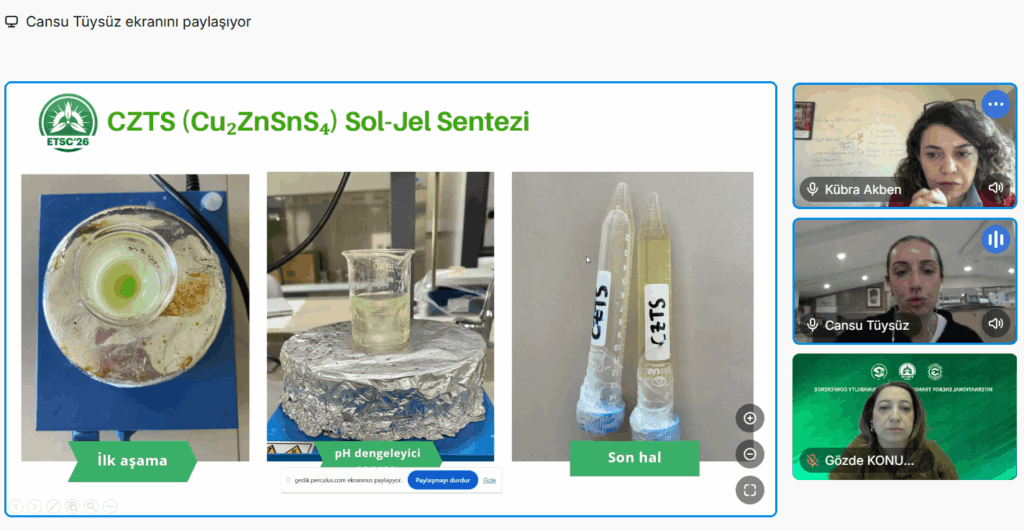Click Kübra Akben's microphone icon

tap(812, 189)
